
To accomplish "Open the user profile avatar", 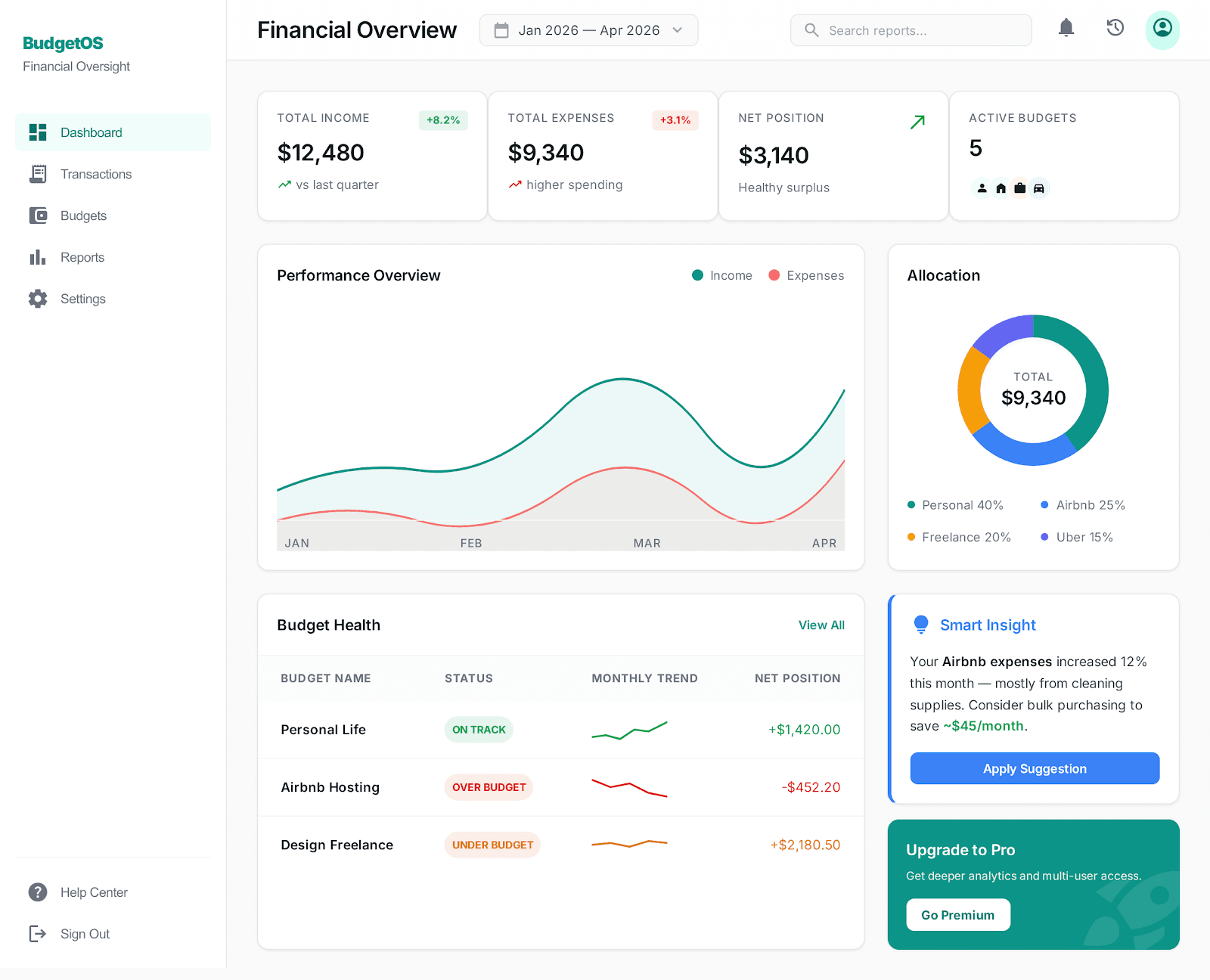I will 1162,29.
